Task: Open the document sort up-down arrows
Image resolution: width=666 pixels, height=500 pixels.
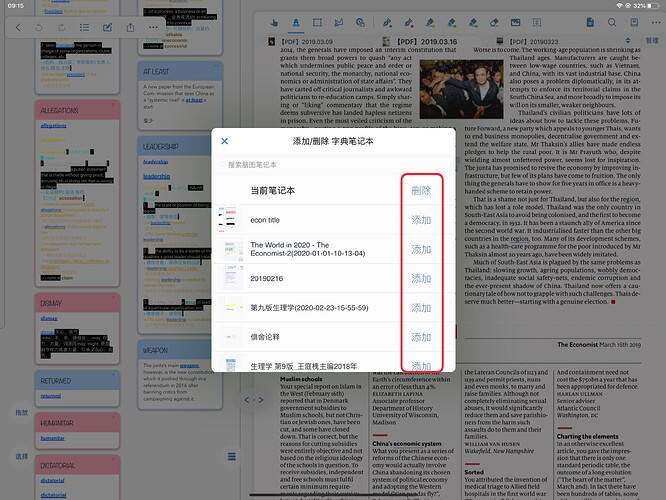Action: click(628, 41)
